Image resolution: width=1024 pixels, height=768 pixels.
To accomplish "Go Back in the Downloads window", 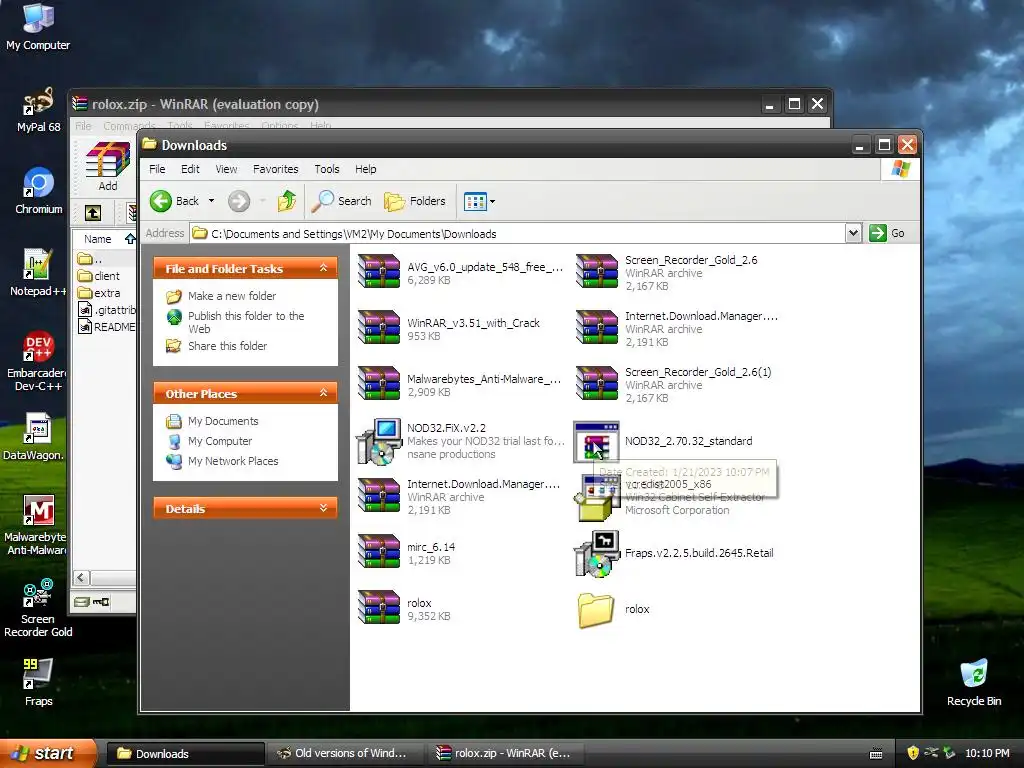I will point(174,201).
